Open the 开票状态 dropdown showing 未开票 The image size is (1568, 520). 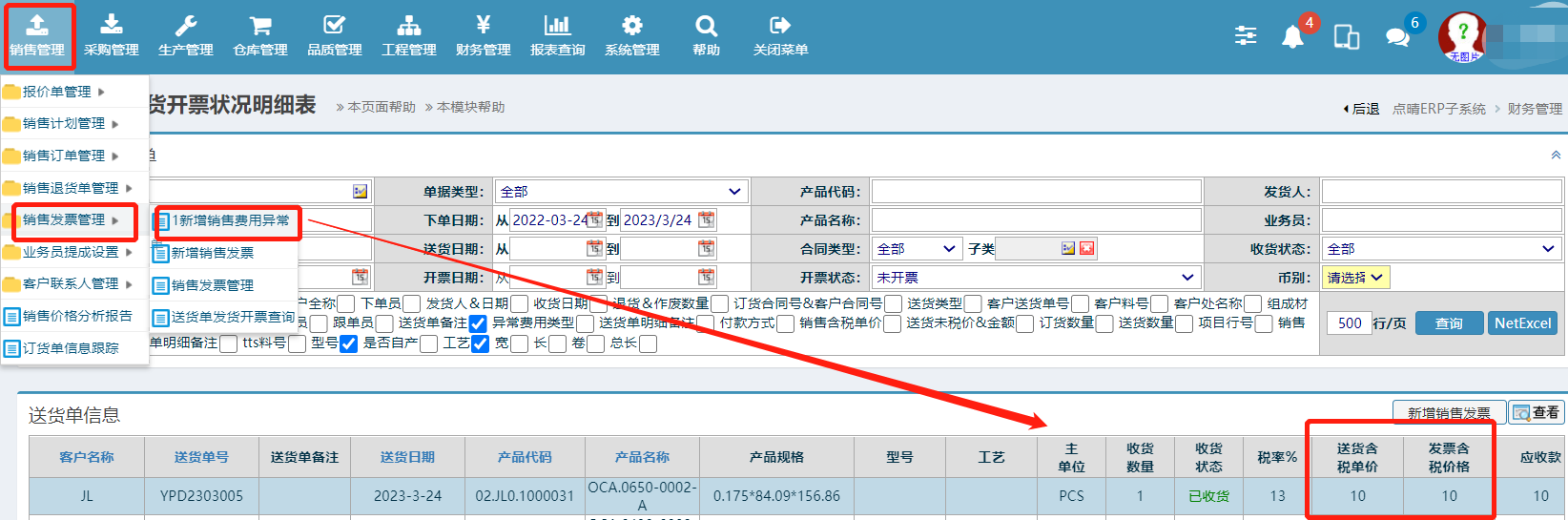(1036, 278)
